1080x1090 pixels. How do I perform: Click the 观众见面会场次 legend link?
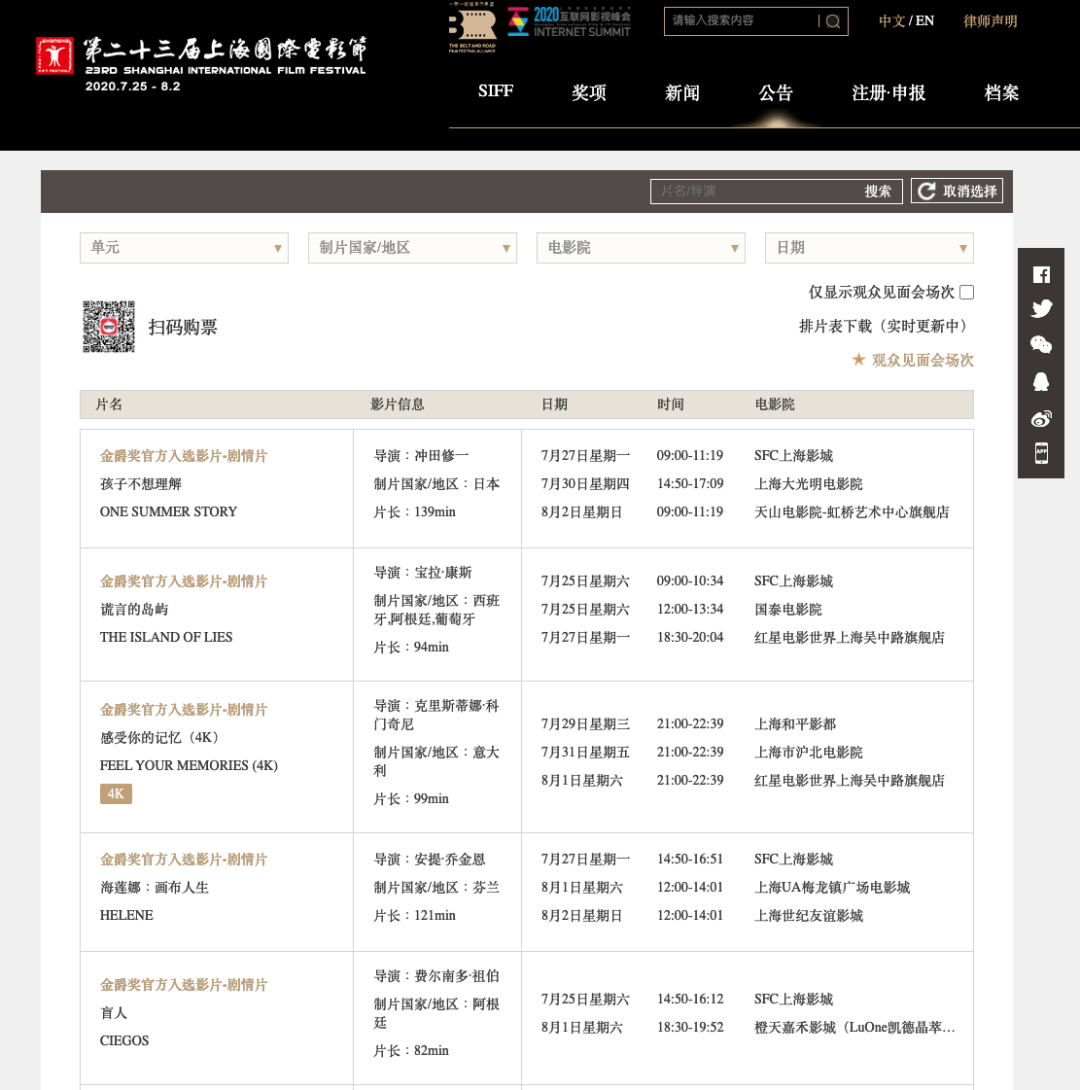click(x=922, y=360)
